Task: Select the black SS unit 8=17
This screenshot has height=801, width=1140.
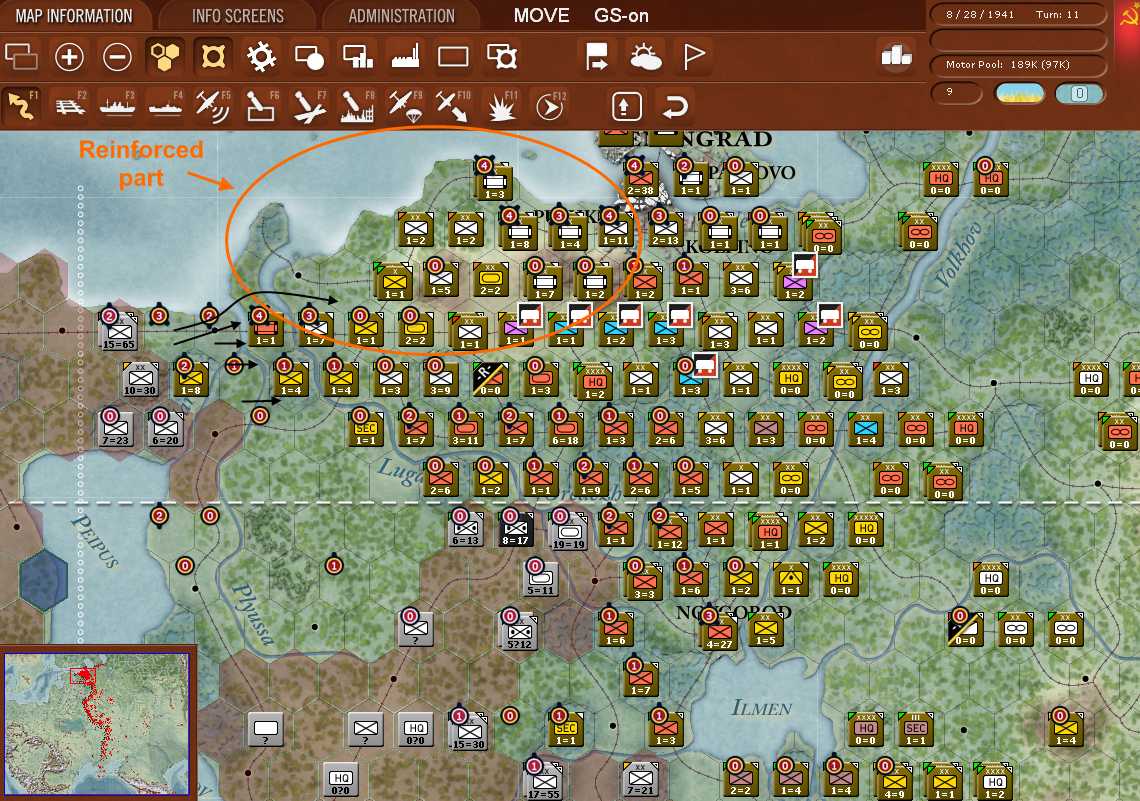Action: (x=515, y=528)
